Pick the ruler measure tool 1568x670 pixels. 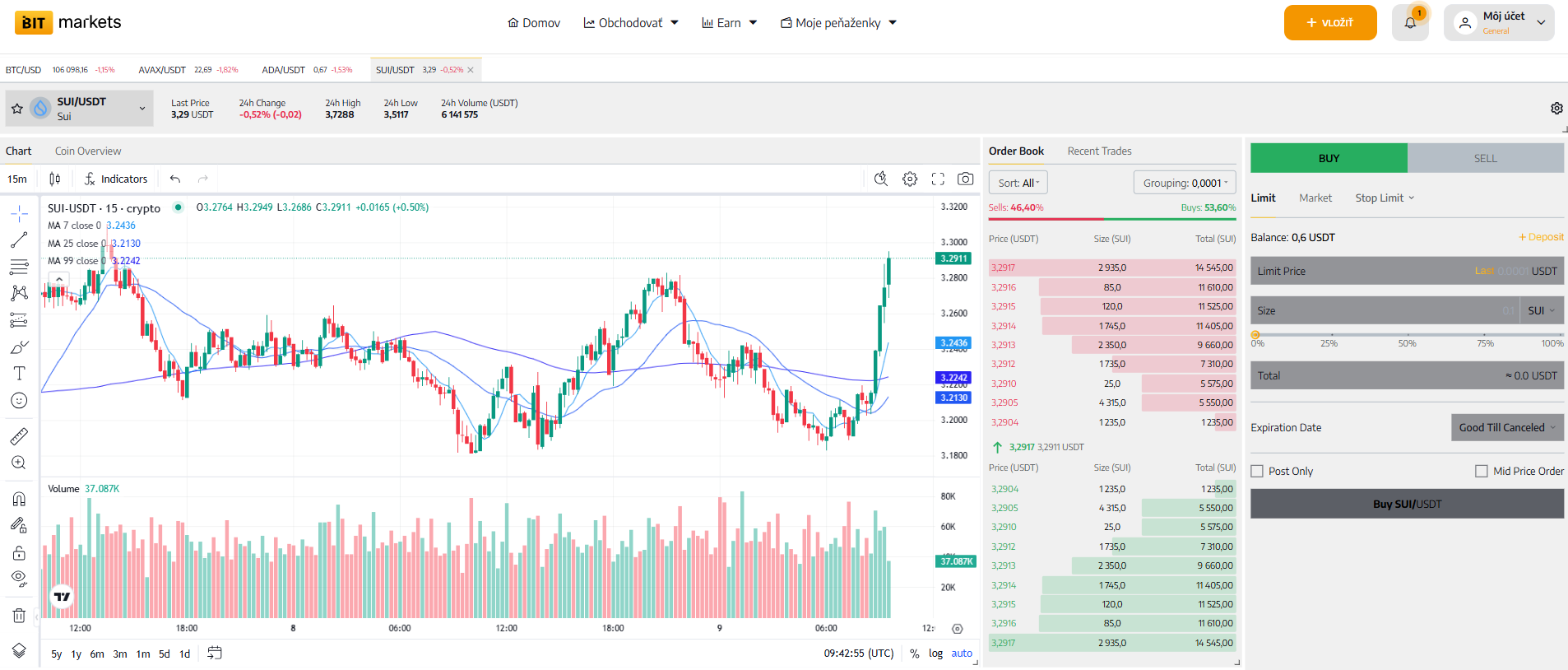(x=19, y=436)
